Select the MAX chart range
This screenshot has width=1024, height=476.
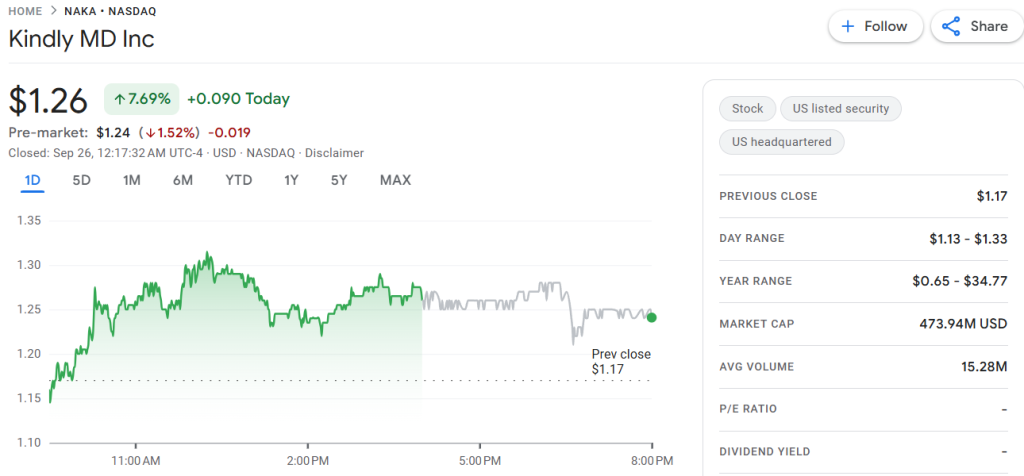[x=395, y=181]
